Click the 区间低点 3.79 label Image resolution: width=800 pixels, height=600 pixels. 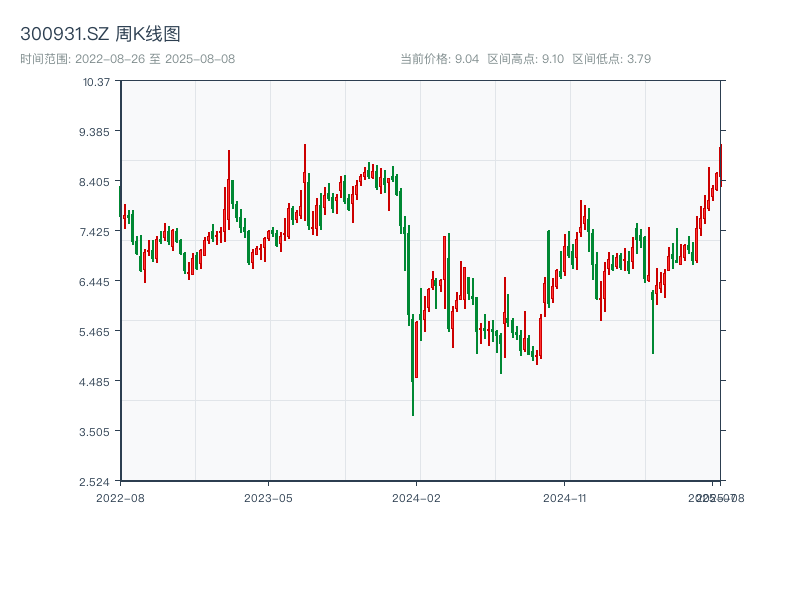point(611,59)
